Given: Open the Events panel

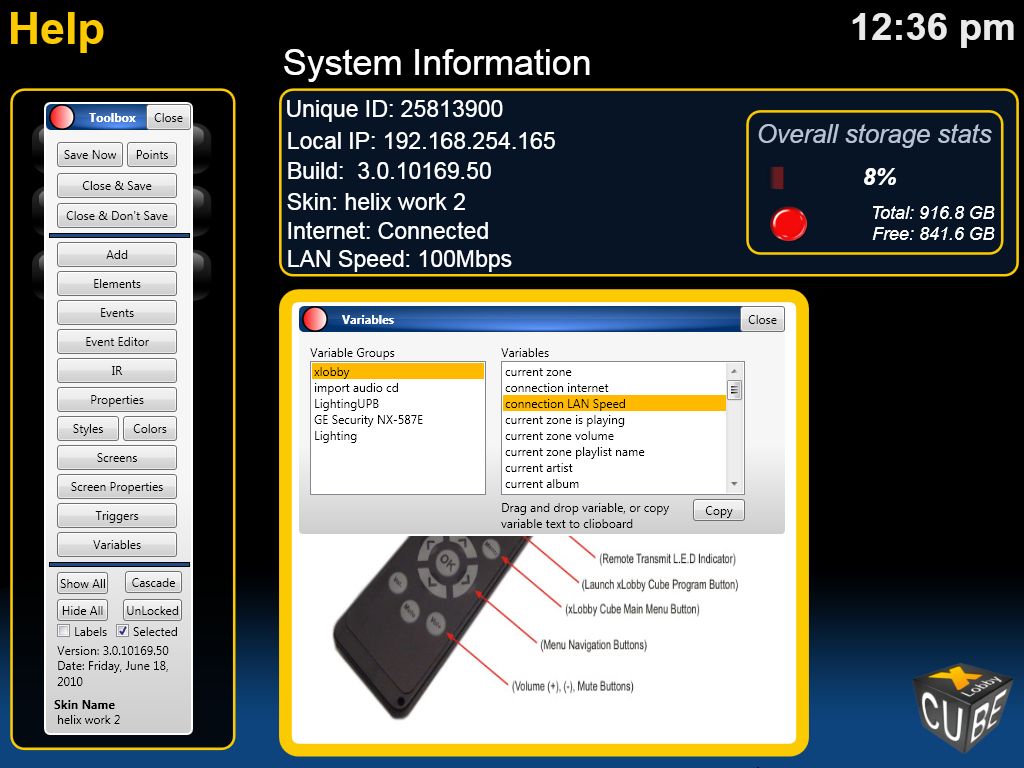Looking at the screenshot, I should pyautogui.click(x=117, y=313).
